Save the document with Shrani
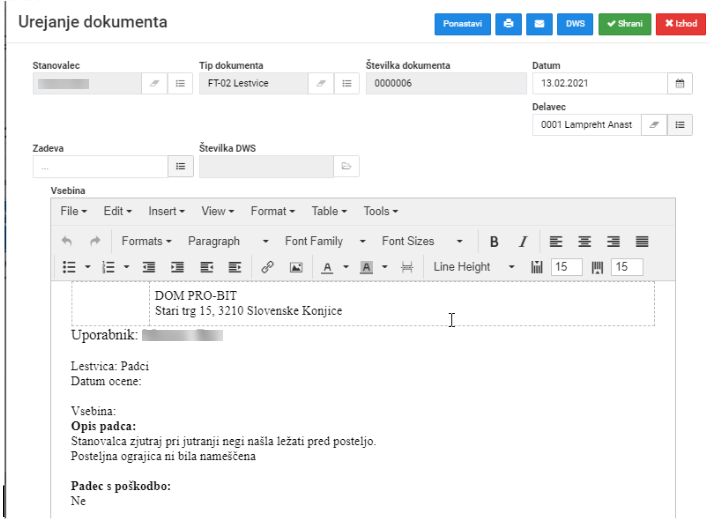Image resolution: width=708 pixels, height=527 pixels. tap(625, 24)
